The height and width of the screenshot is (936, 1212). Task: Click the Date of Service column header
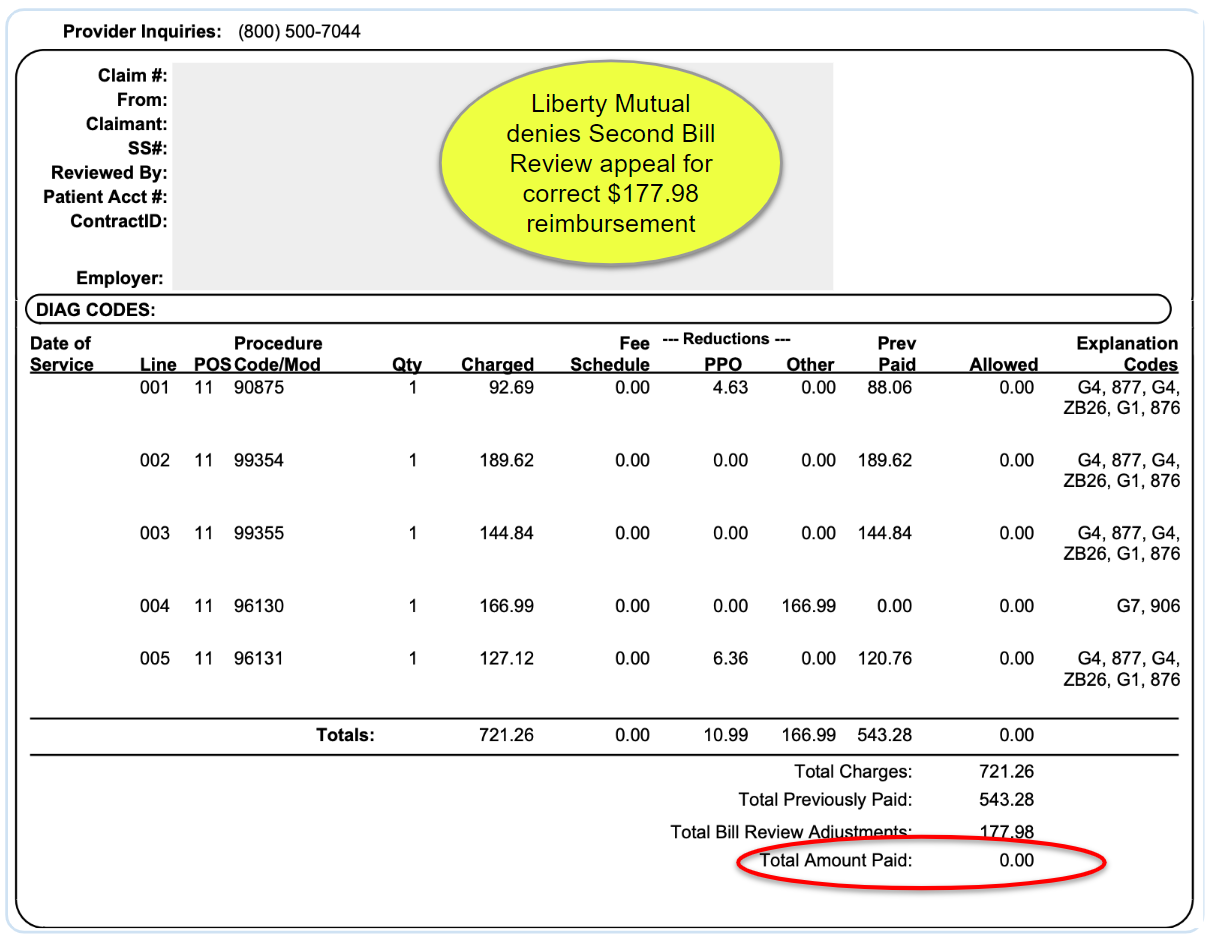point(61,354)
